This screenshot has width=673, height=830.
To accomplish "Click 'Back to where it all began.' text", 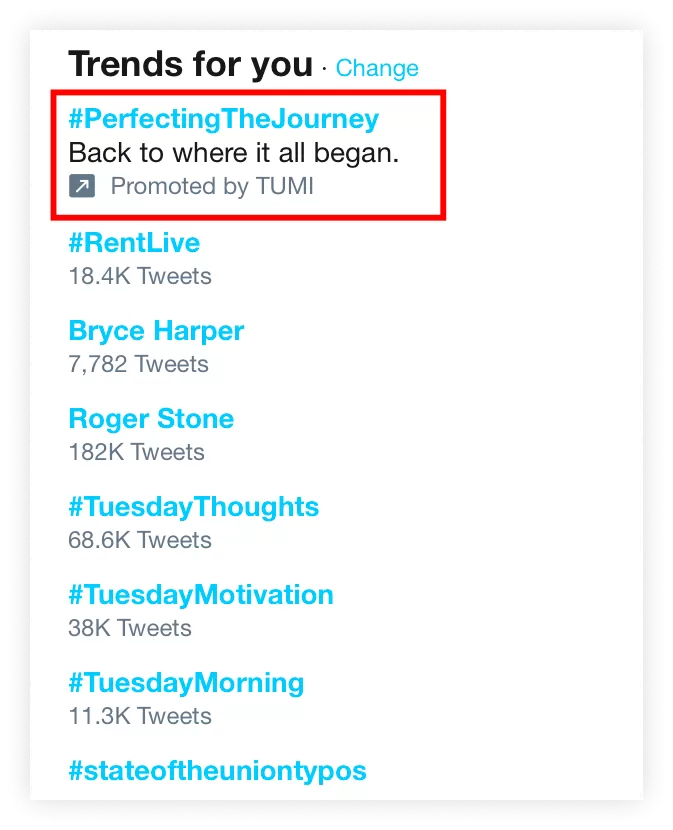I will (234, 153).
